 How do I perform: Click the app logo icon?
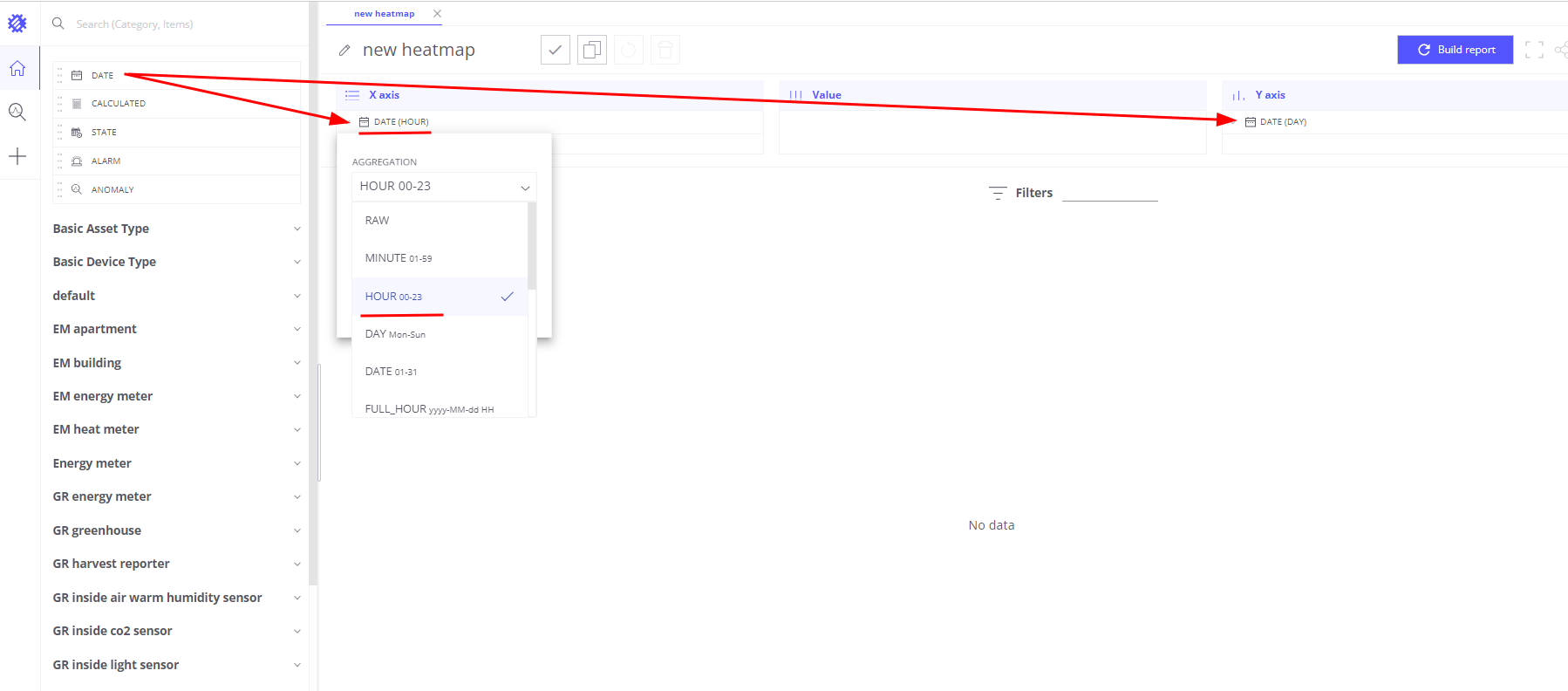[x=17, y=24]
